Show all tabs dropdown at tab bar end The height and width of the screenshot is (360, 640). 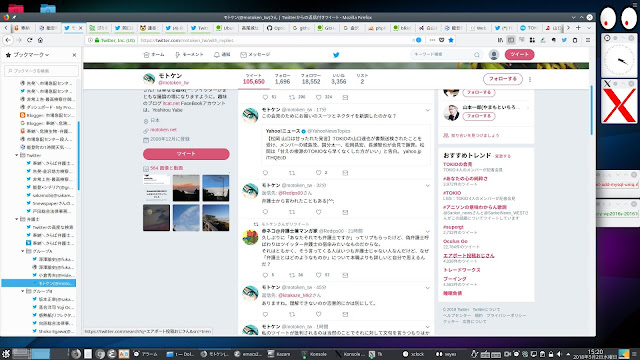[x=589, y=28]
